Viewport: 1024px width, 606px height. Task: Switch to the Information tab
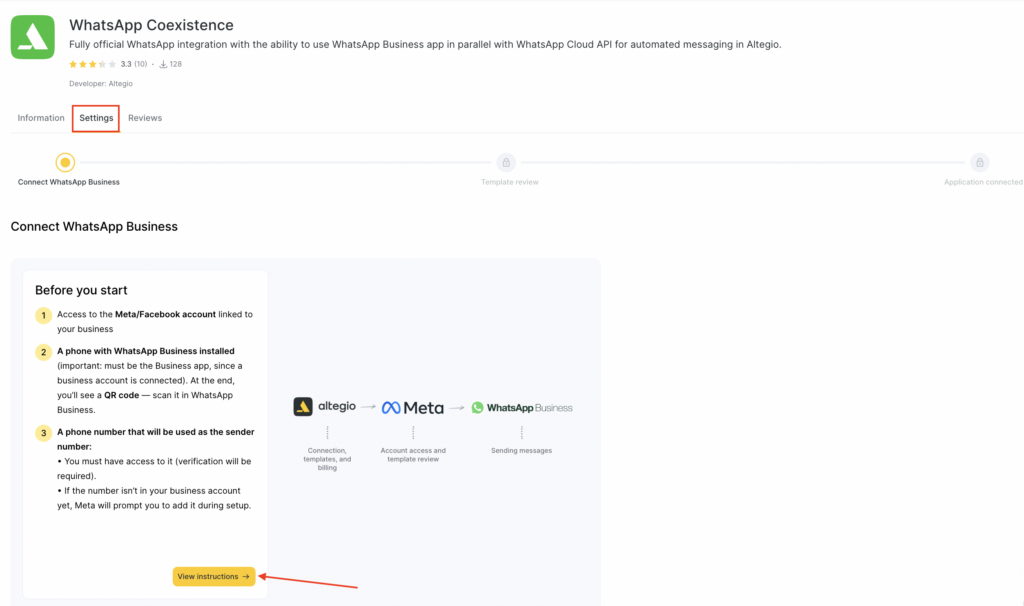coord(41,118)
